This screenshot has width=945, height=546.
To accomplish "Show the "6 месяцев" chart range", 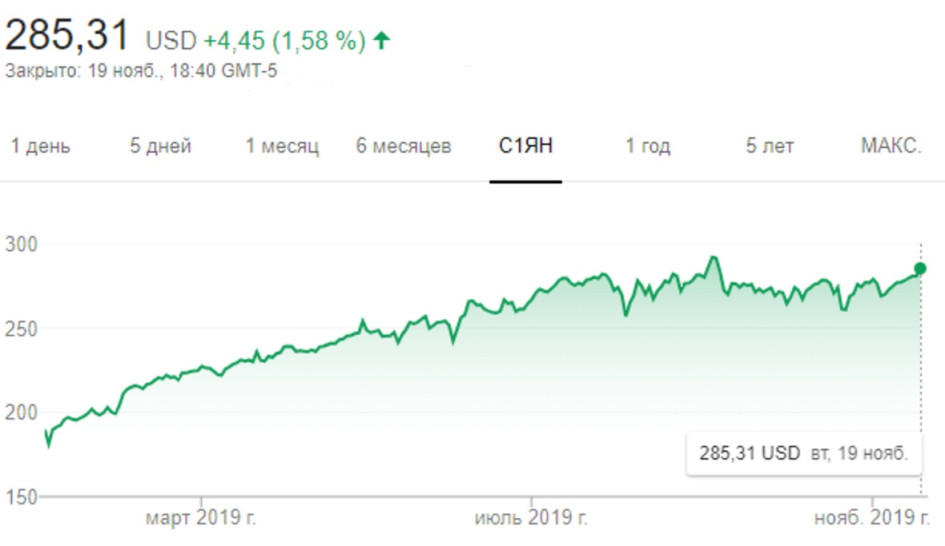I will click(404, 146).
